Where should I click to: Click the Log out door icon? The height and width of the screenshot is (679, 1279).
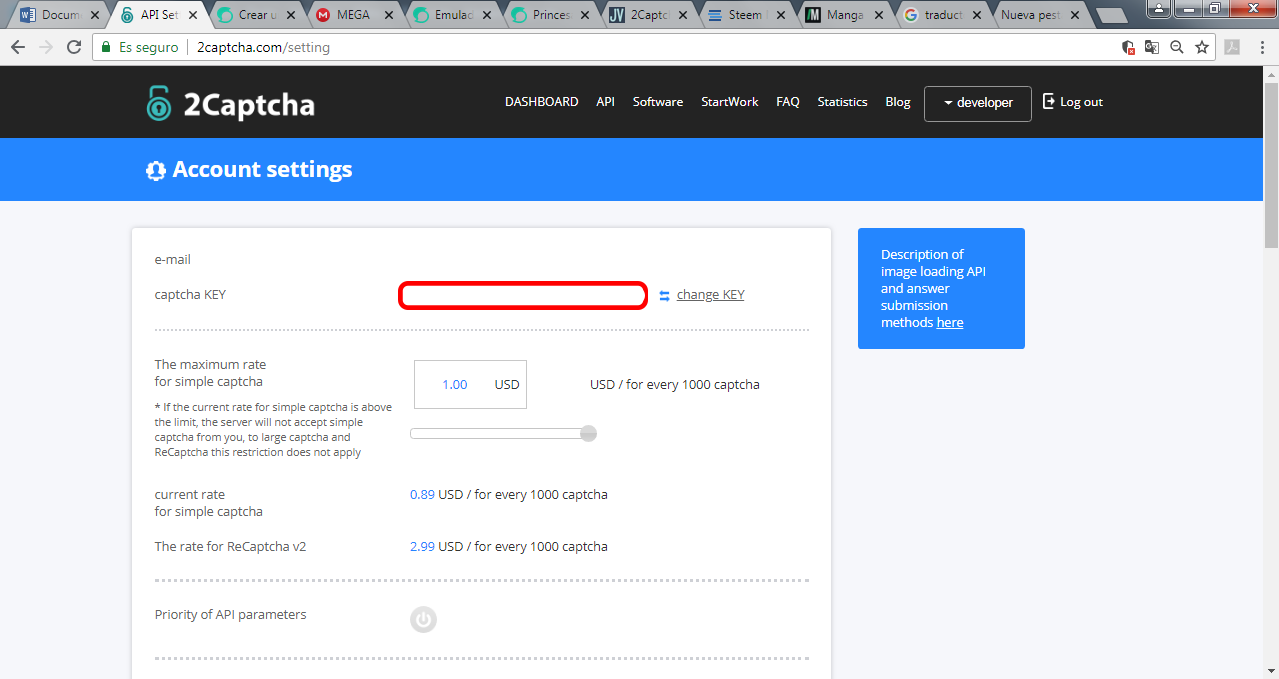[1049, 101]
